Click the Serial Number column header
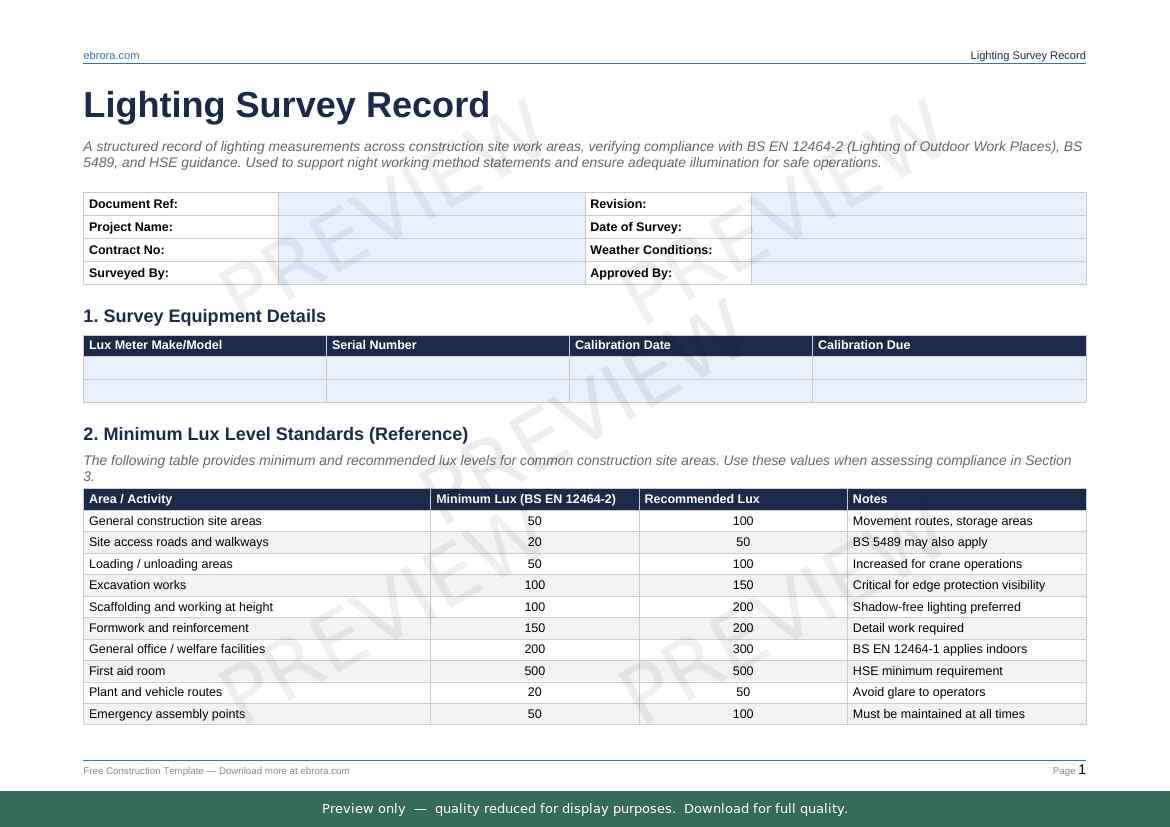Screen dimensions: 1170x827 374,345
